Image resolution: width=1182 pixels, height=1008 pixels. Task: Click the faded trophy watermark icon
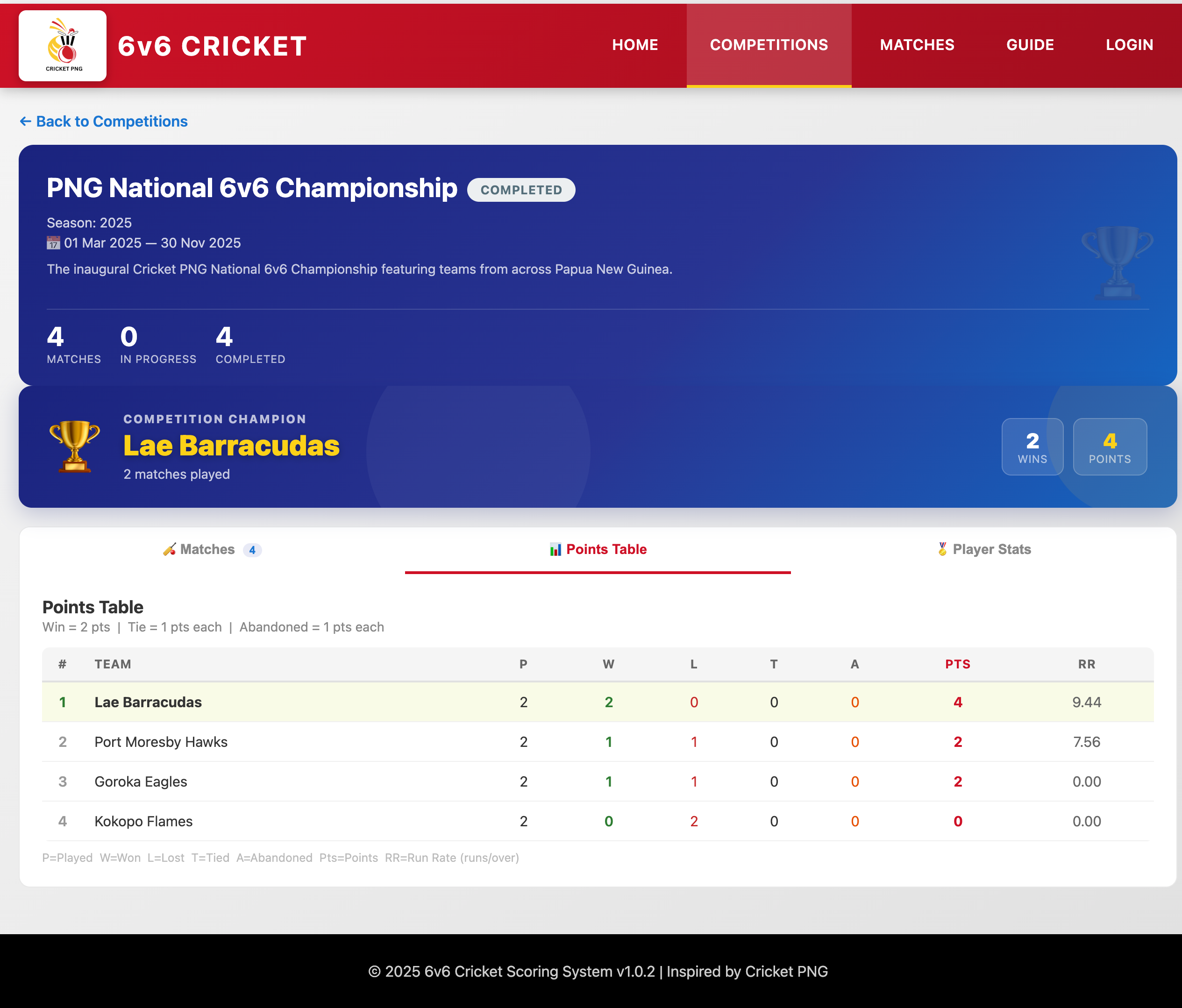coord(1117,263)
